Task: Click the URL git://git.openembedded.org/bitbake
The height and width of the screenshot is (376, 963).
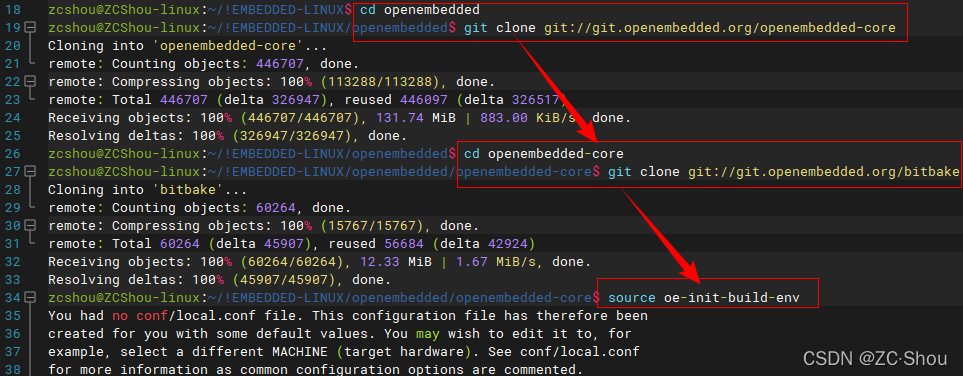Action: tap(823, 171)
